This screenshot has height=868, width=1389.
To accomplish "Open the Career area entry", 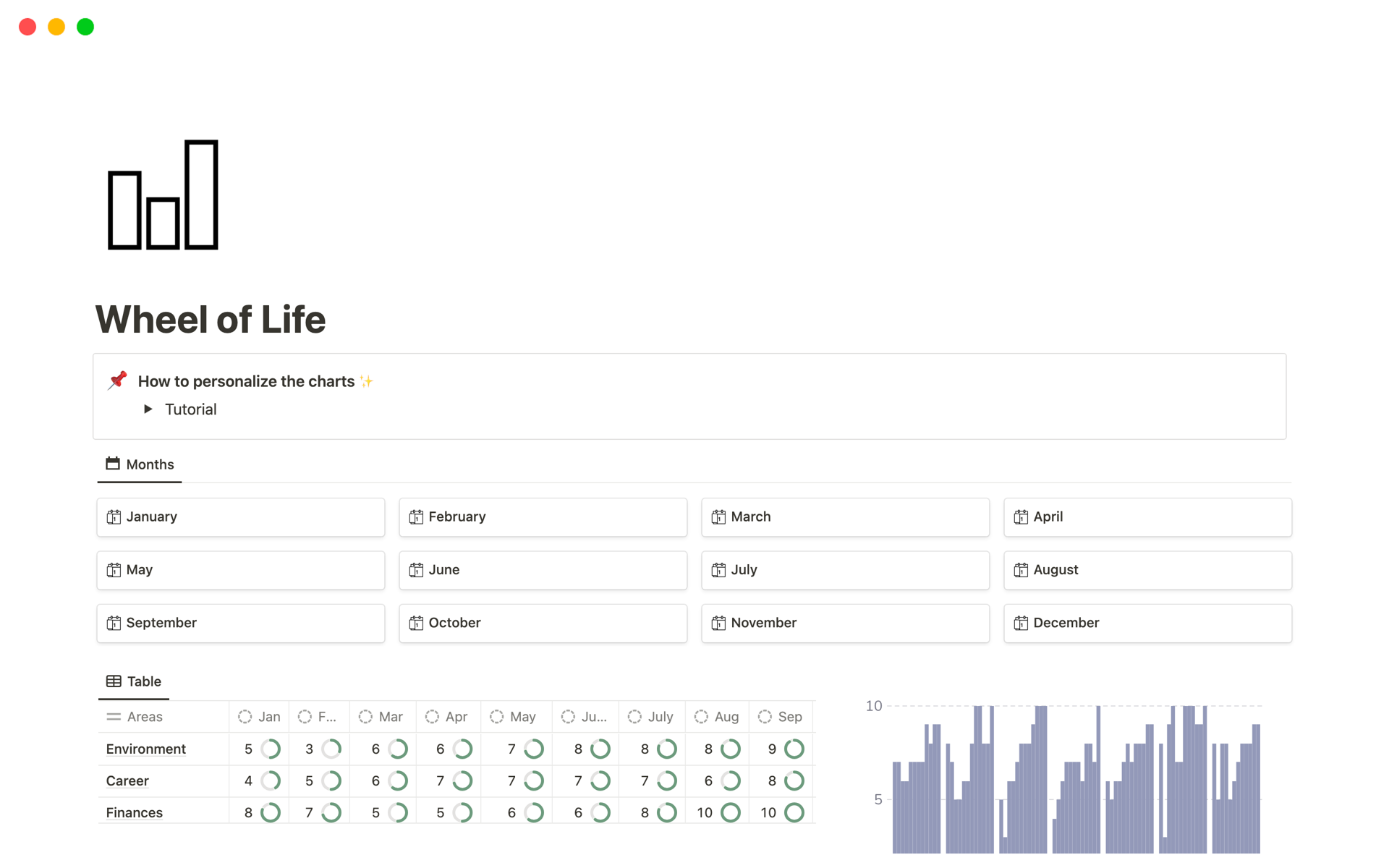I will point(127,780).
